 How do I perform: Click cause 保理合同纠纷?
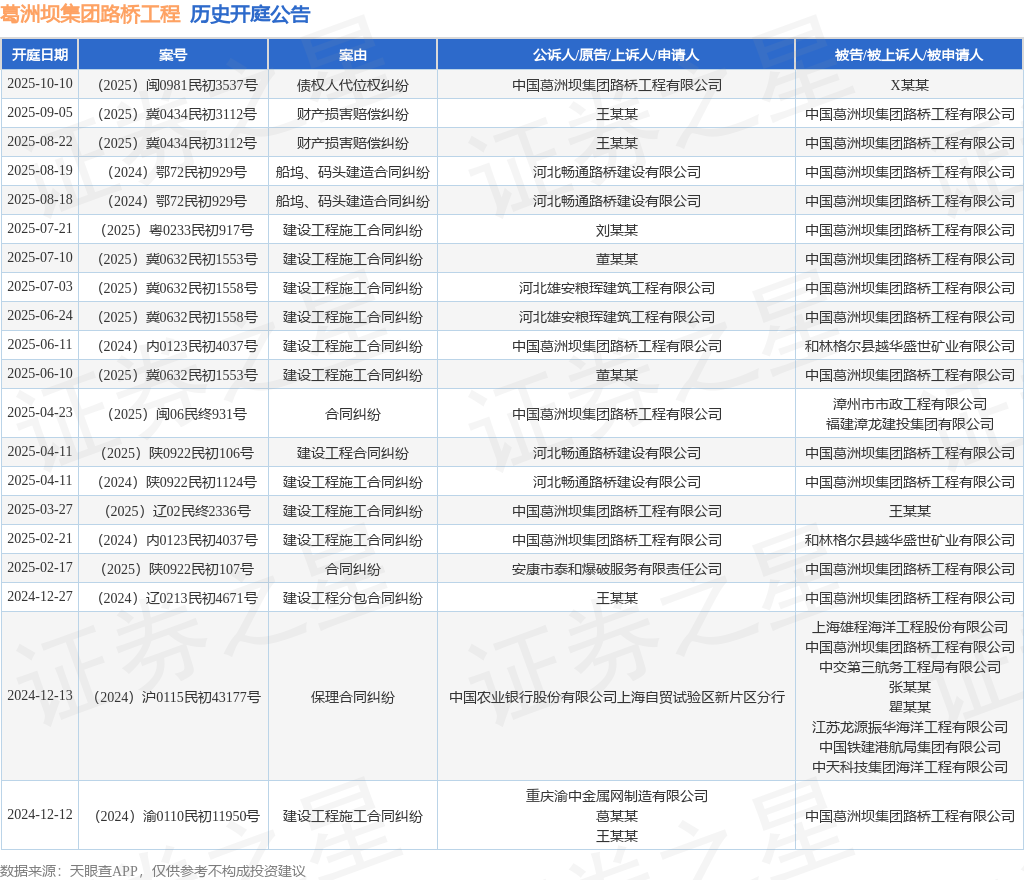[353, 697]
